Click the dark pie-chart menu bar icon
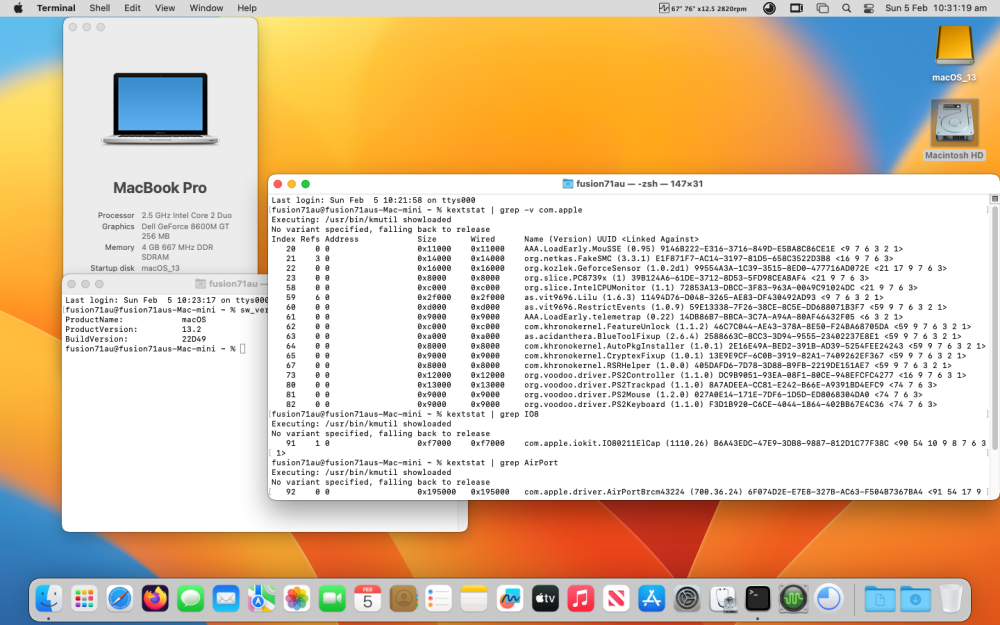This screenshot has width=1000, height=625. (770, 8)
